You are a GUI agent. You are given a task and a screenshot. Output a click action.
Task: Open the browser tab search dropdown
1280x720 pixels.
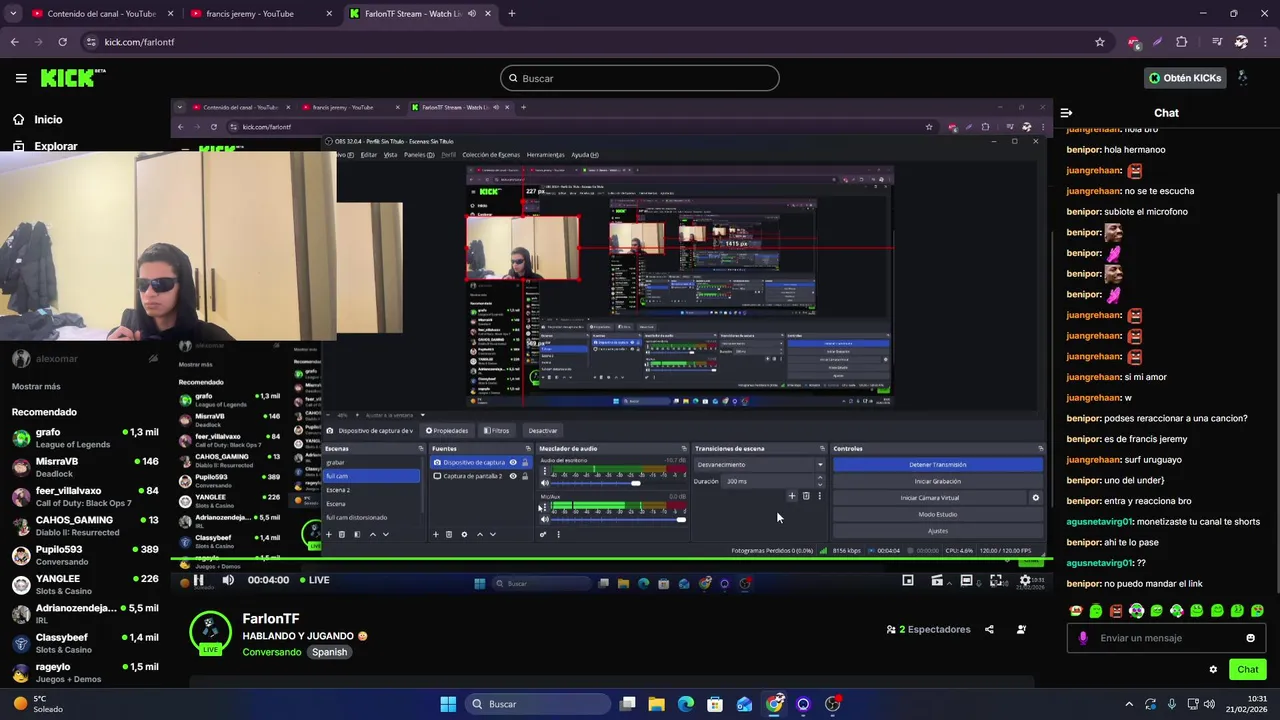tap(13, 14)
